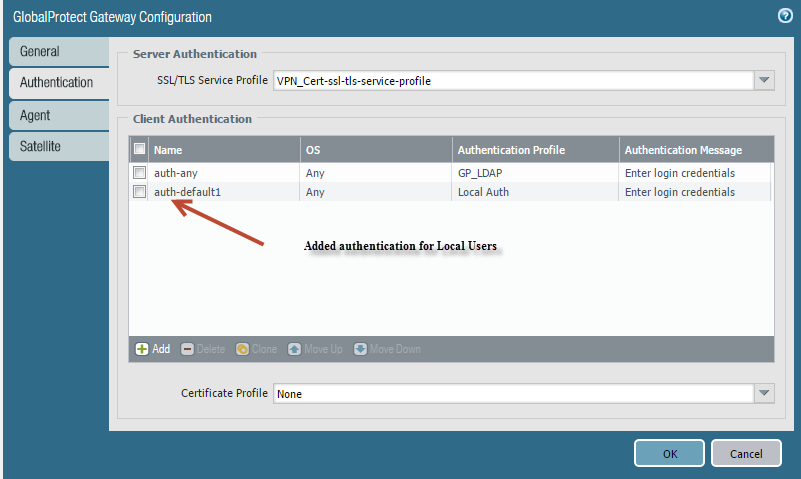Select the Authentication tab

pyautogui.click(x=57, y=83)
